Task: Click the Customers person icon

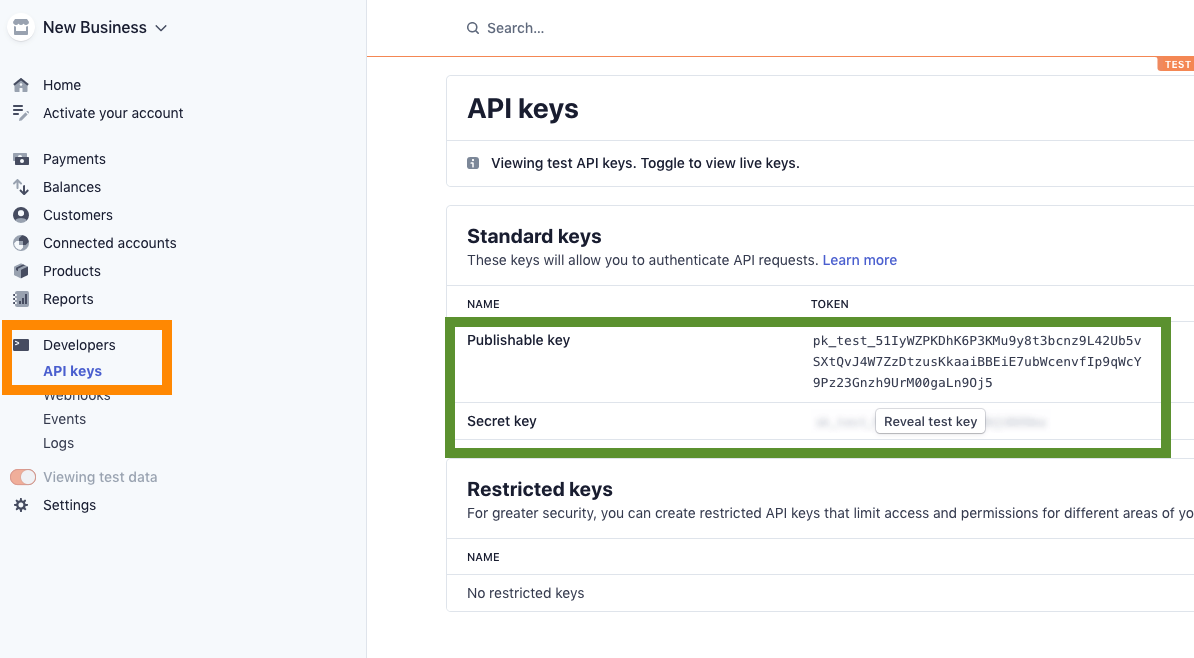Action: pos(21,215)
